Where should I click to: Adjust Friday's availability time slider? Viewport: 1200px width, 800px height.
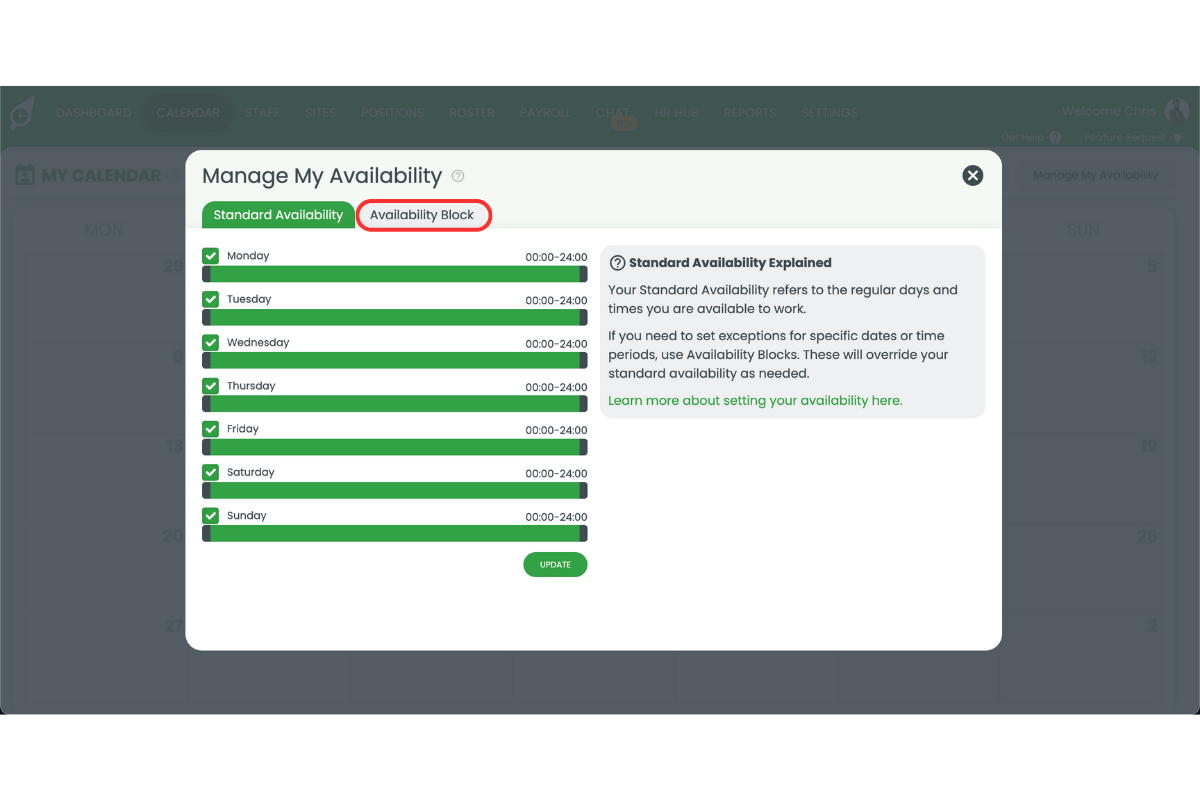click(x=394, y=447)
